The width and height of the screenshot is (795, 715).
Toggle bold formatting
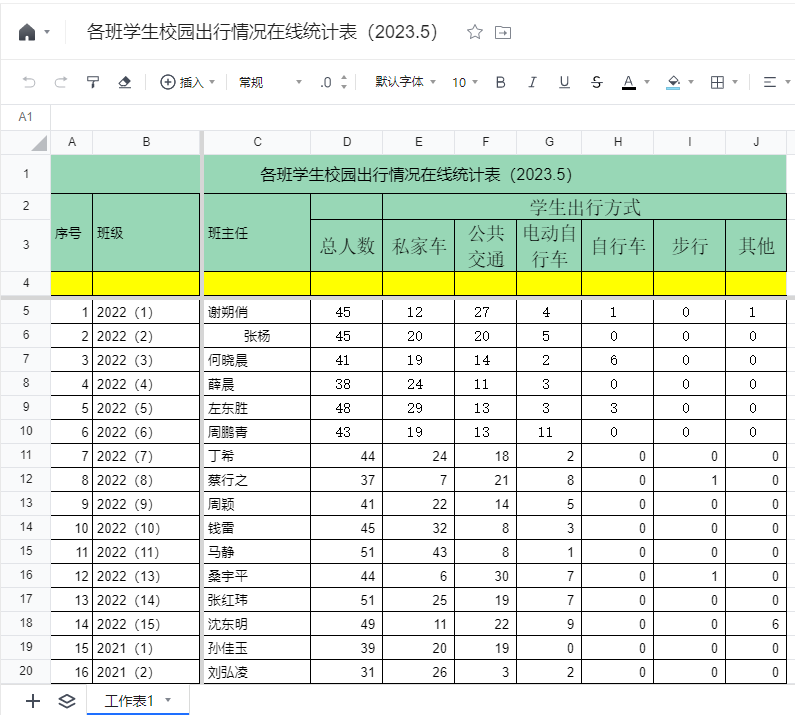click(x=500, y=82)
